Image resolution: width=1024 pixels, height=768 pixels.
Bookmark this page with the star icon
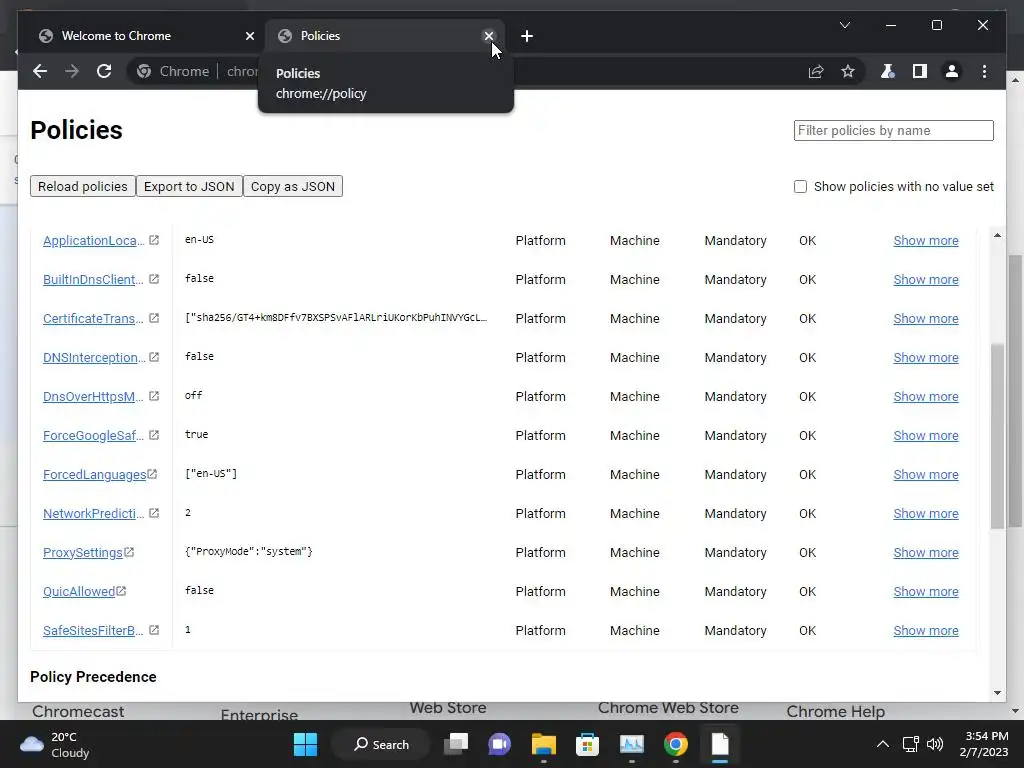(848, 71)
